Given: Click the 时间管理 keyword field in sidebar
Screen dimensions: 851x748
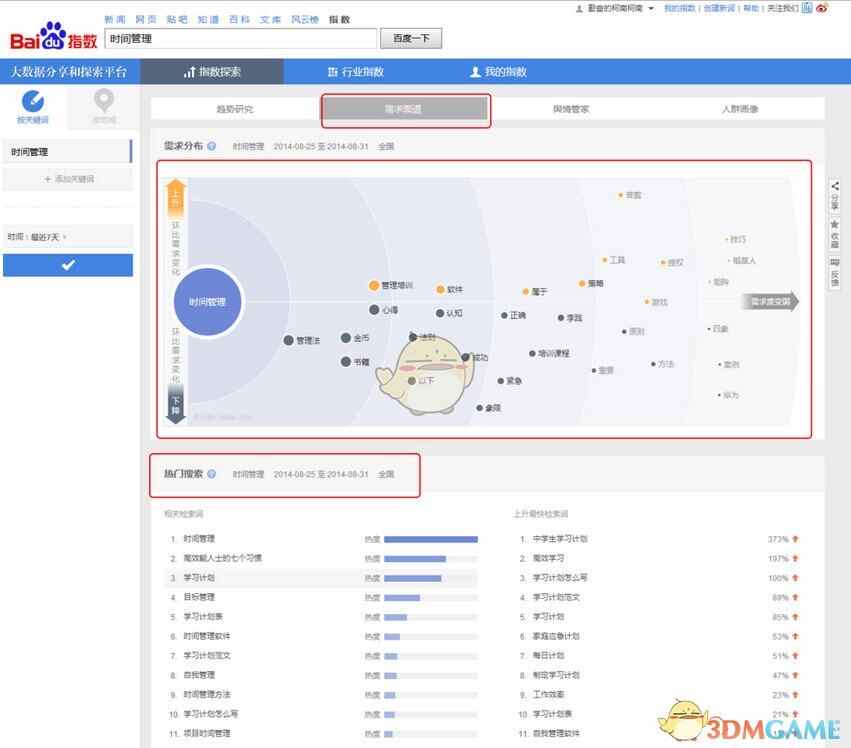Looking at the screenshot, I should (67, 151).
